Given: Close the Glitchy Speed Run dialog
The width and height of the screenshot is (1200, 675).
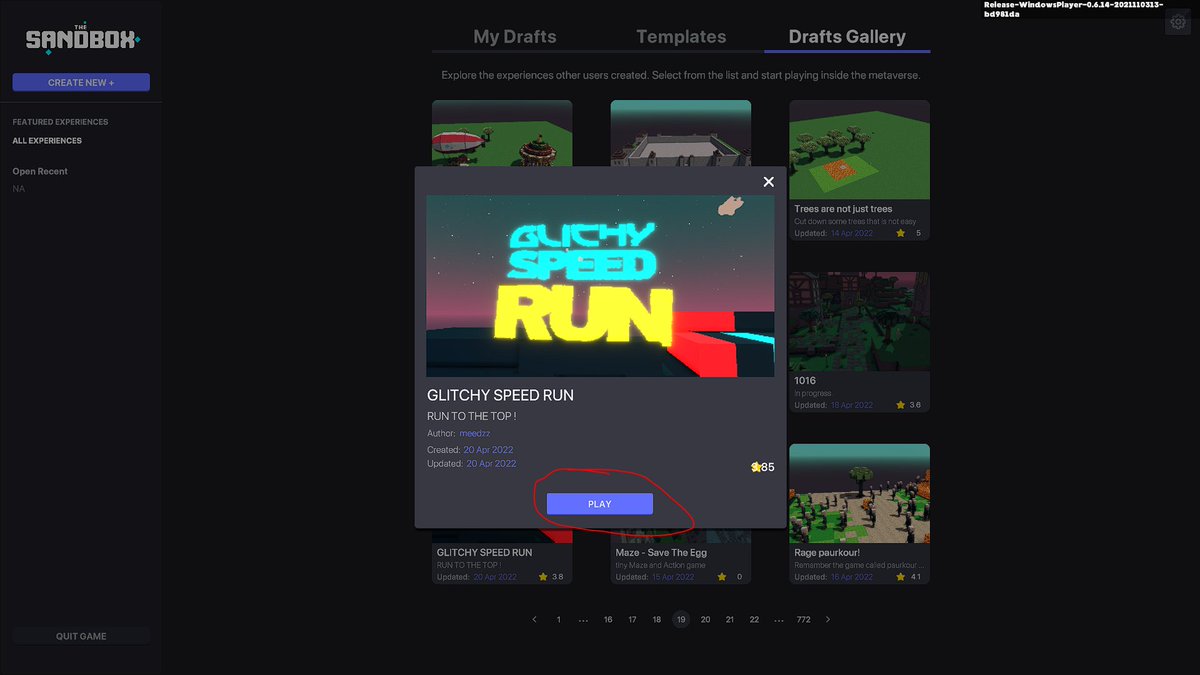Looking at the screenshot, I should [x=768, y=182].
